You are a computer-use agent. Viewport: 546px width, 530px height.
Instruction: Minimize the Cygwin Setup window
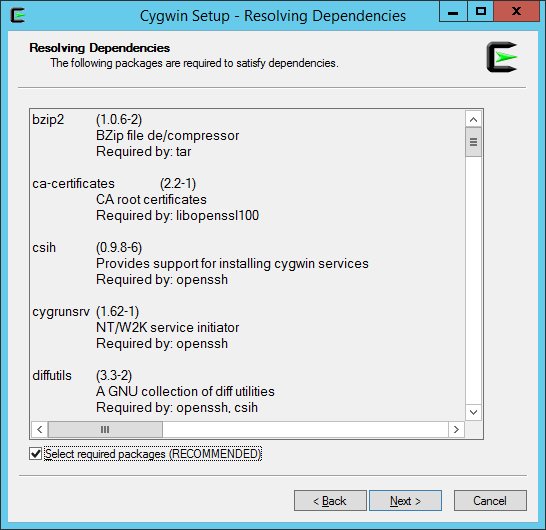[x=453, y=11]
